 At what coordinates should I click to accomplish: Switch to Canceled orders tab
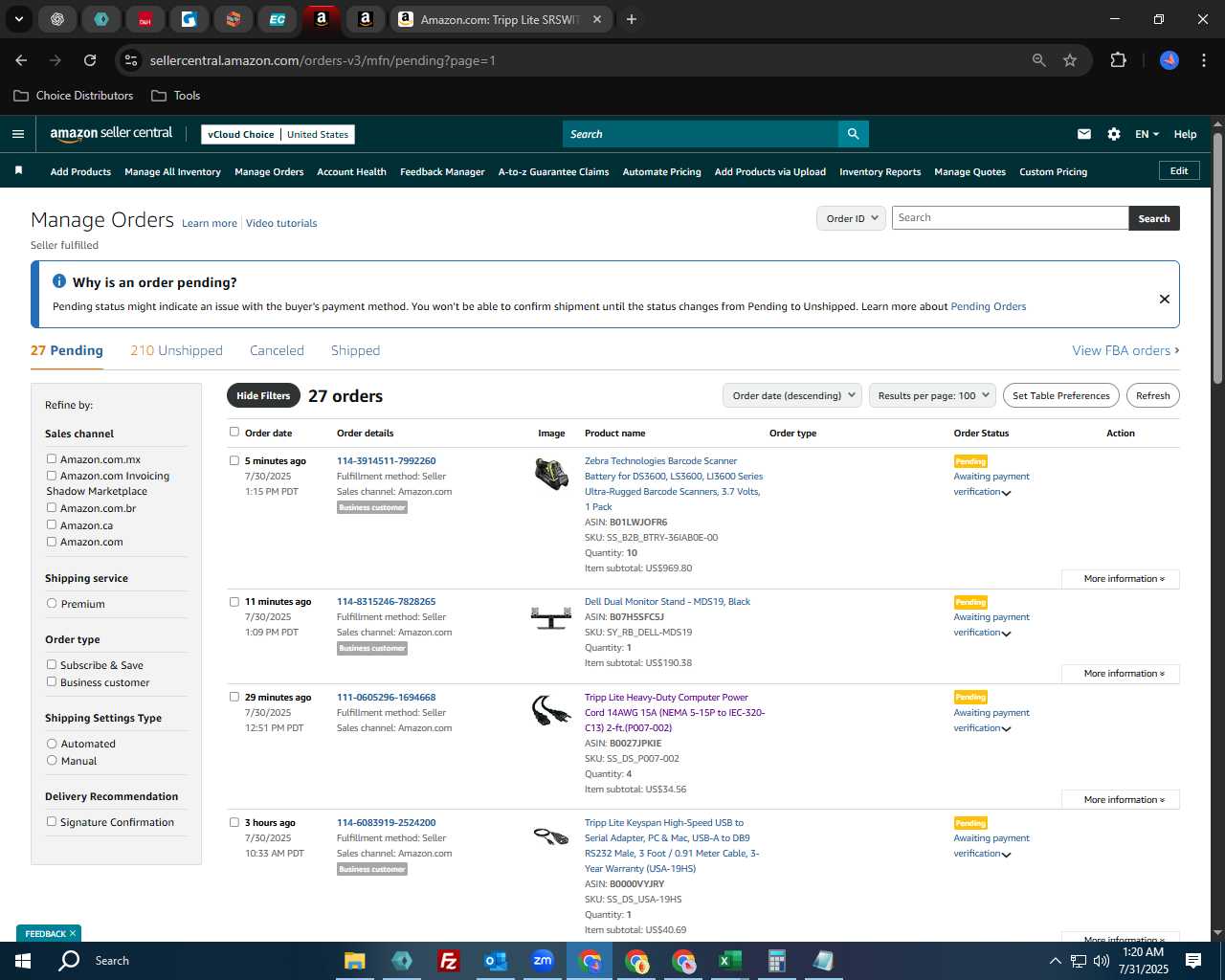(277, 350)
